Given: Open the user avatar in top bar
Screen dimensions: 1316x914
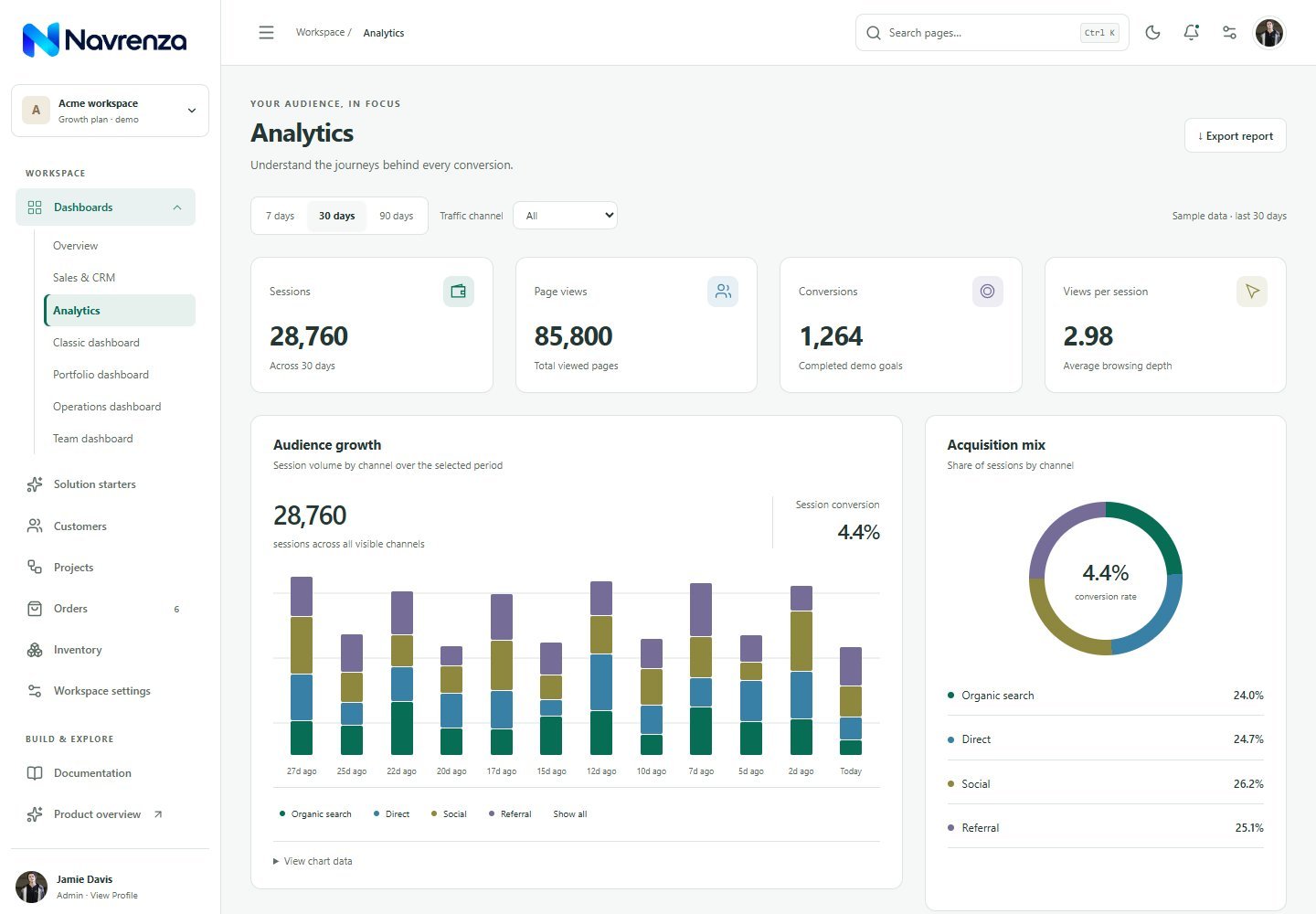Looking at the screenshot, I should (x=1269, y=33).
